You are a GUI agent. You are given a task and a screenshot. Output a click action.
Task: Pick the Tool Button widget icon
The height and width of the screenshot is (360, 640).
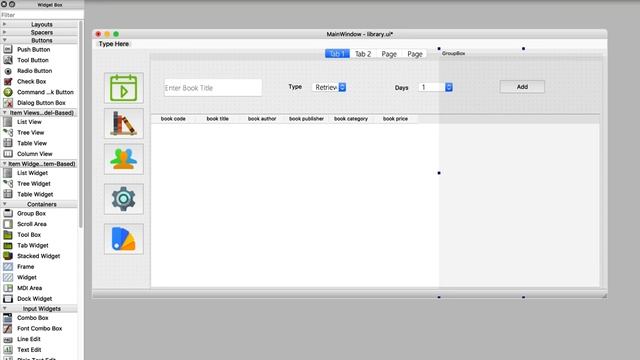(8, 60)
